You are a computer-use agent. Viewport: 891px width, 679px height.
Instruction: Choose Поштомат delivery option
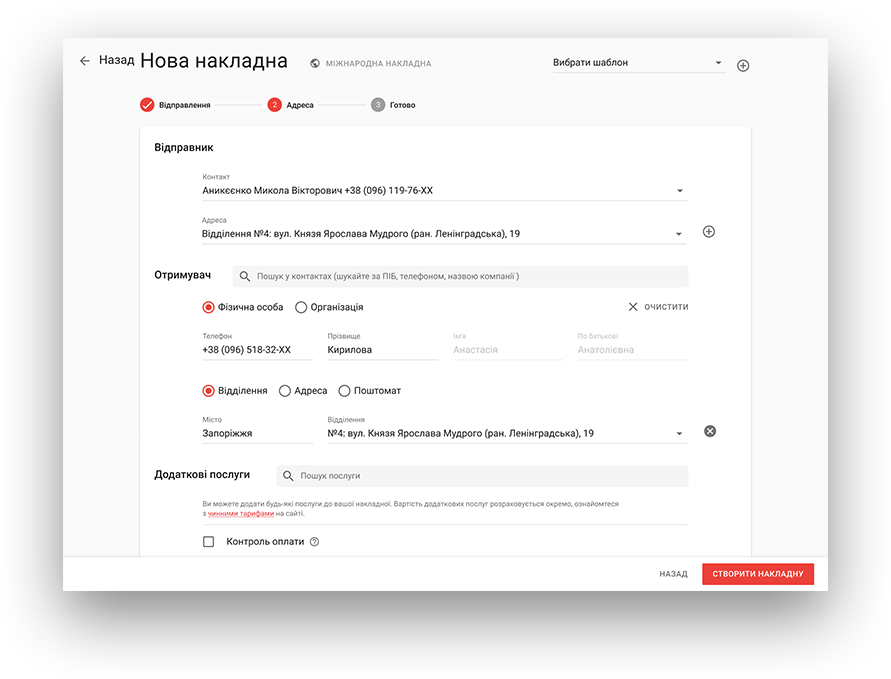pyautogui.click(x=344, y=391)
